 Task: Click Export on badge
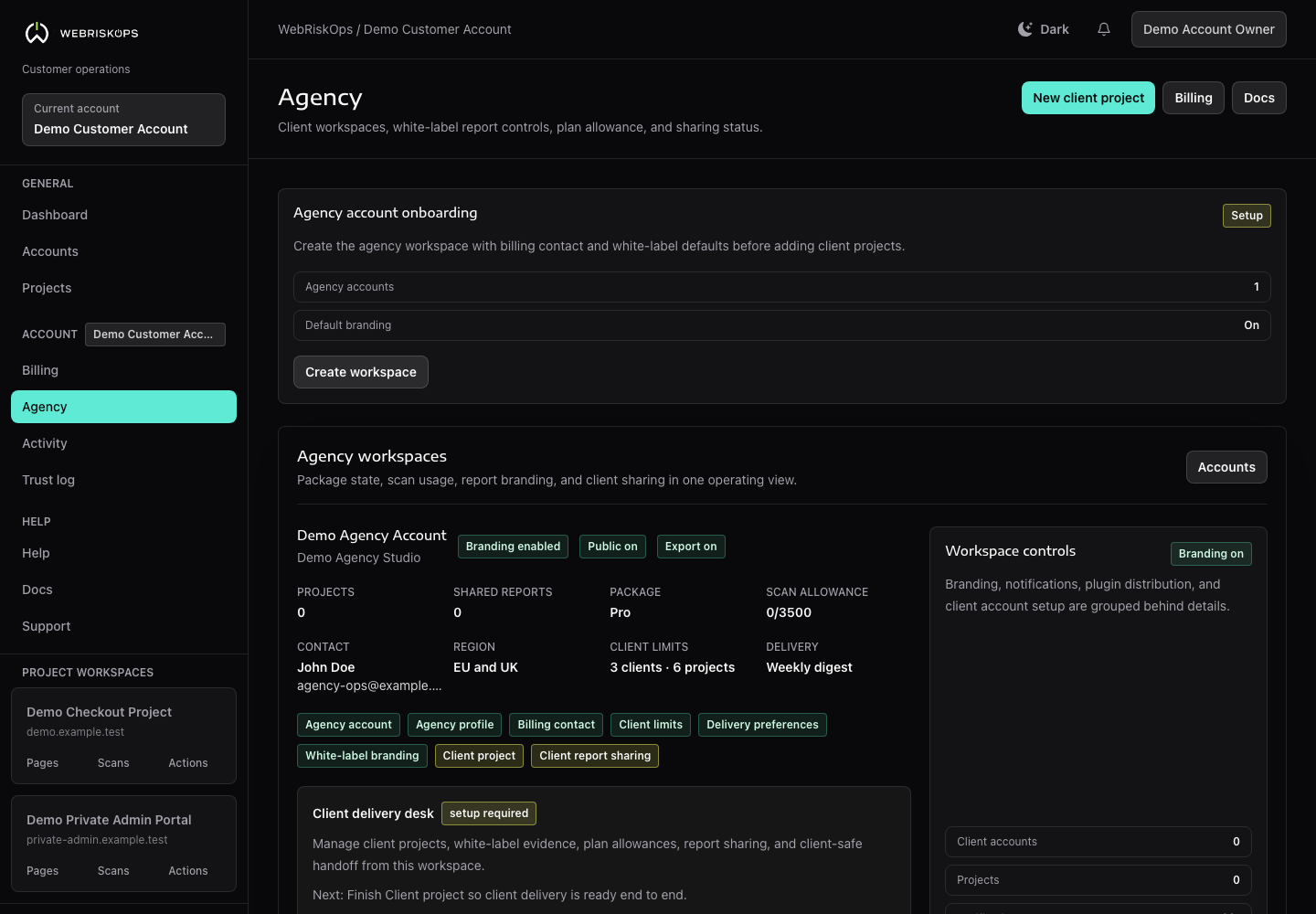(x=691, y=547)
